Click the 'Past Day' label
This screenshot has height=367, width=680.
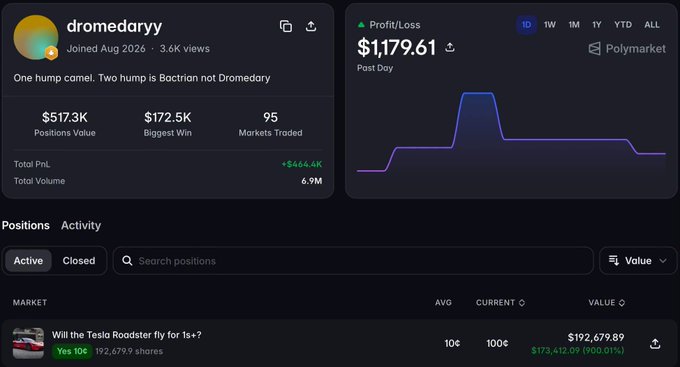click(x=375, y=68)
